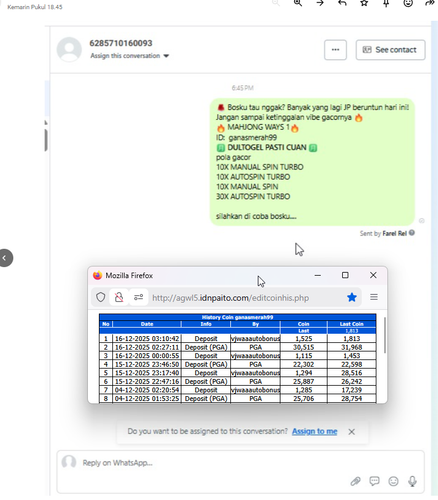
Task: Open the emoji picker in reply box
Action: [393, 481]
